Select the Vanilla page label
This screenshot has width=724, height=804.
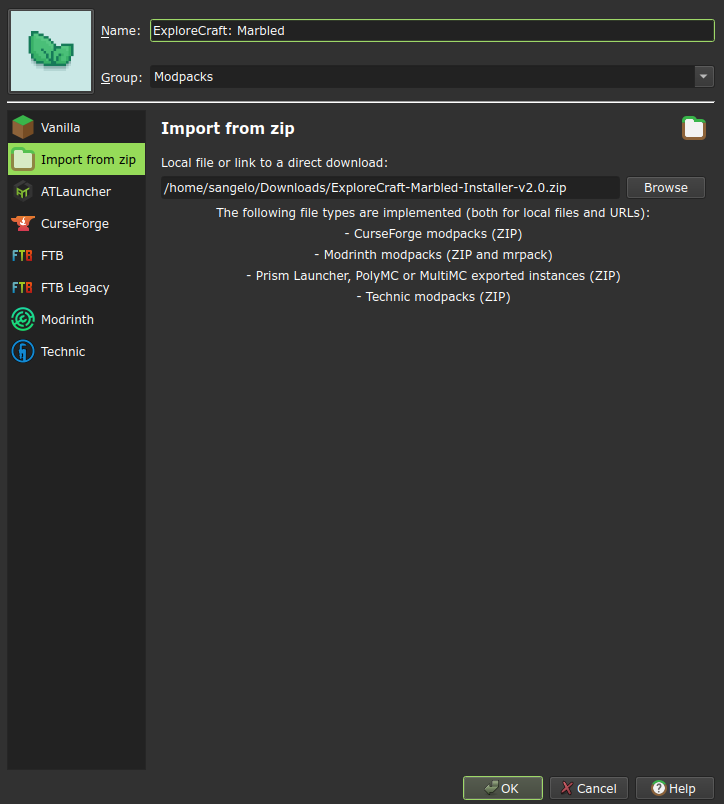[x=61, y=128]
